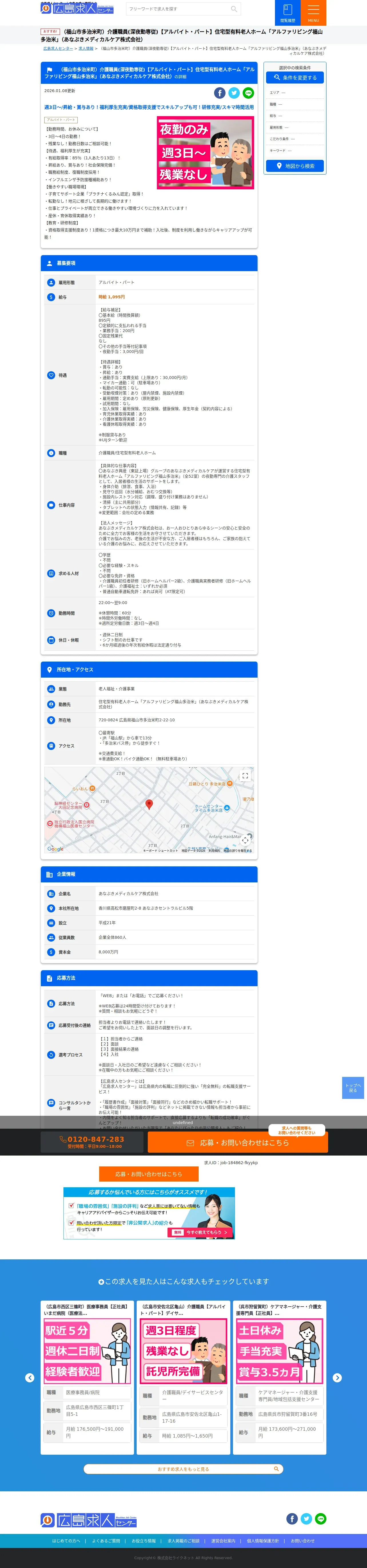Click 今すぐ教えてもらう red banner button
This screenshot has height=1568, width=367.
point(200,1232)
